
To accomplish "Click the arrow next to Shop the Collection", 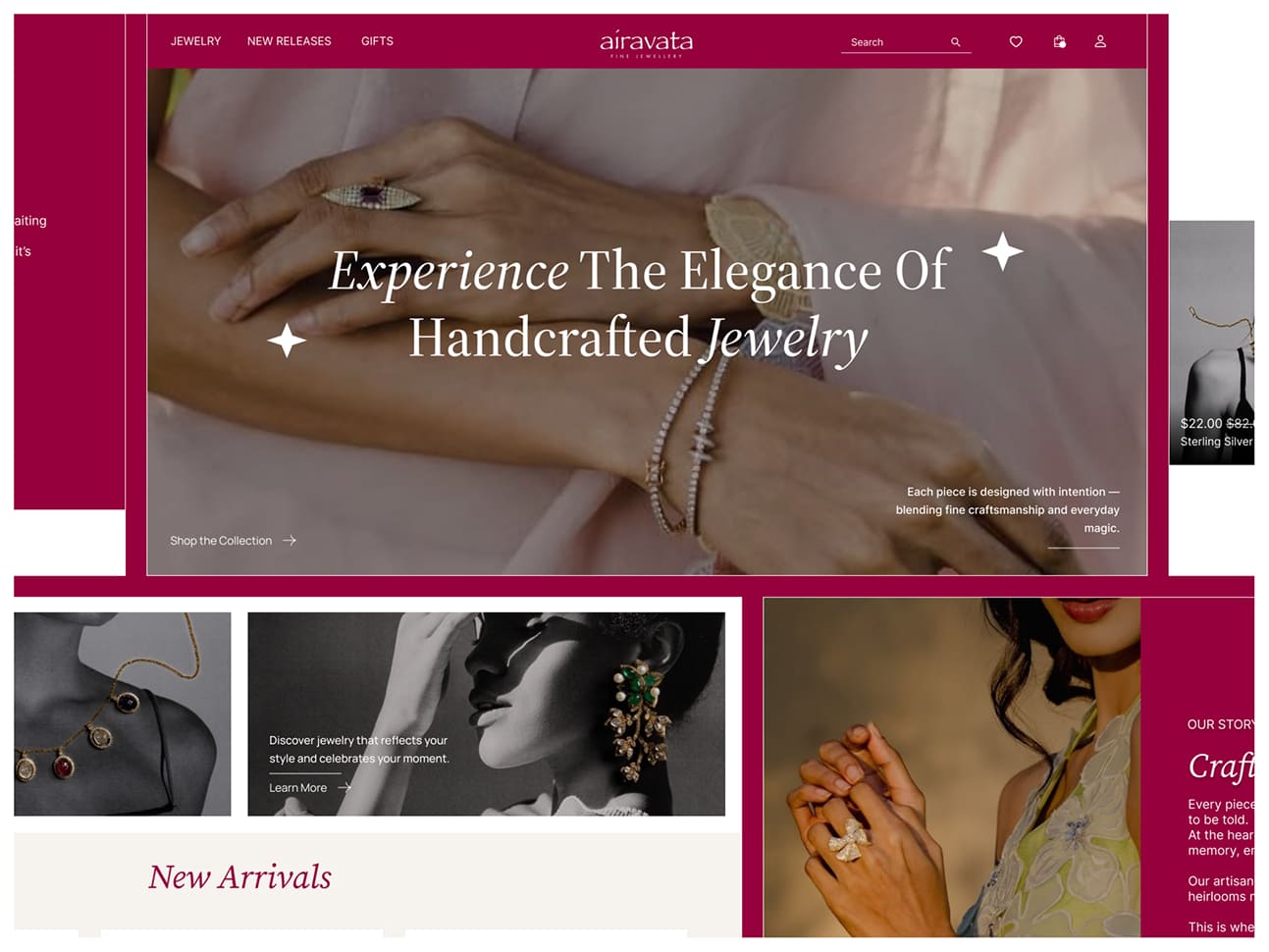I will pyautogui.click(x=290, y=541).
